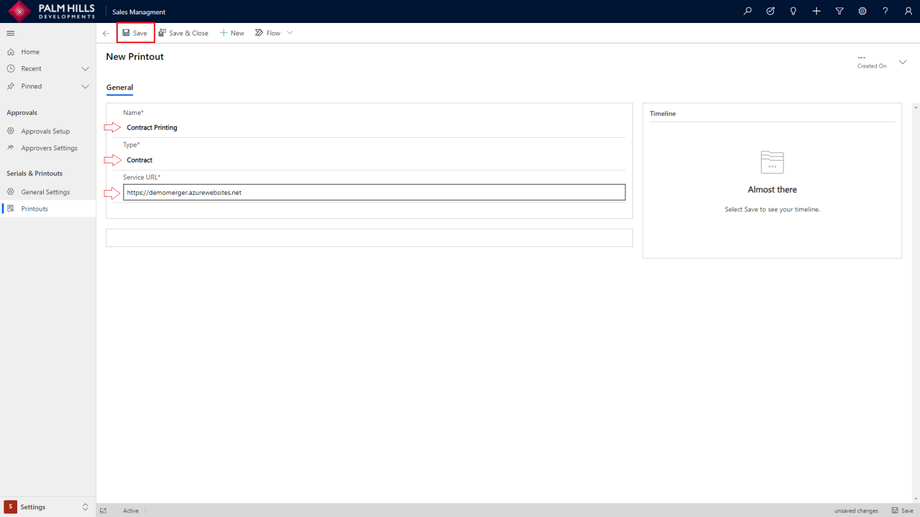
Task: Open the help question mark icon
Action: [885, 11]
